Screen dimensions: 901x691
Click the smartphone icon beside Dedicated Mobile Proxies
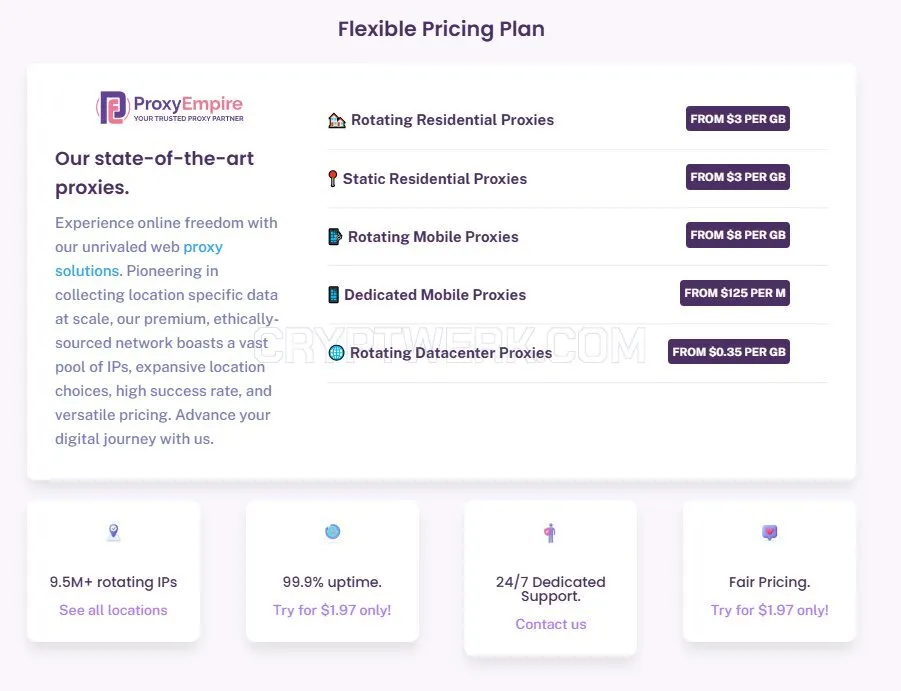click(333, 295)
